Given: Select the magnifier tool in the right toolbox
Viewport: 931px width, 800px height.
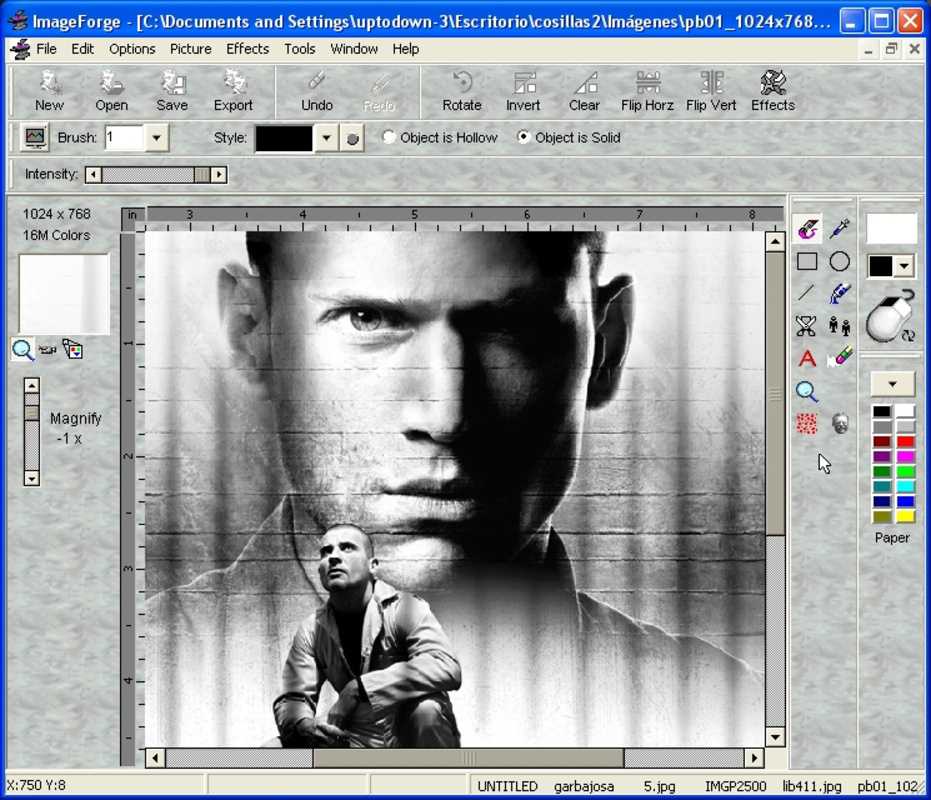Looking at the screenshot, I should 807,391.
